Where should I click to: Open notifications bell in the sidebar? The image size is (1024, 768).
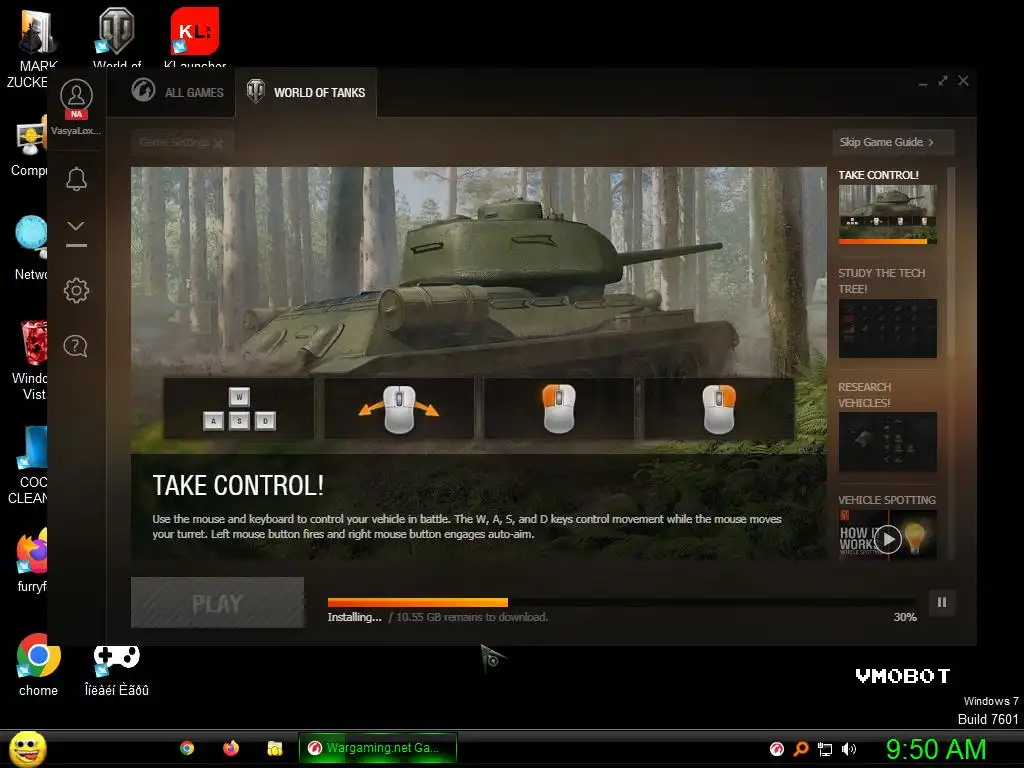[x=76, y=179]
